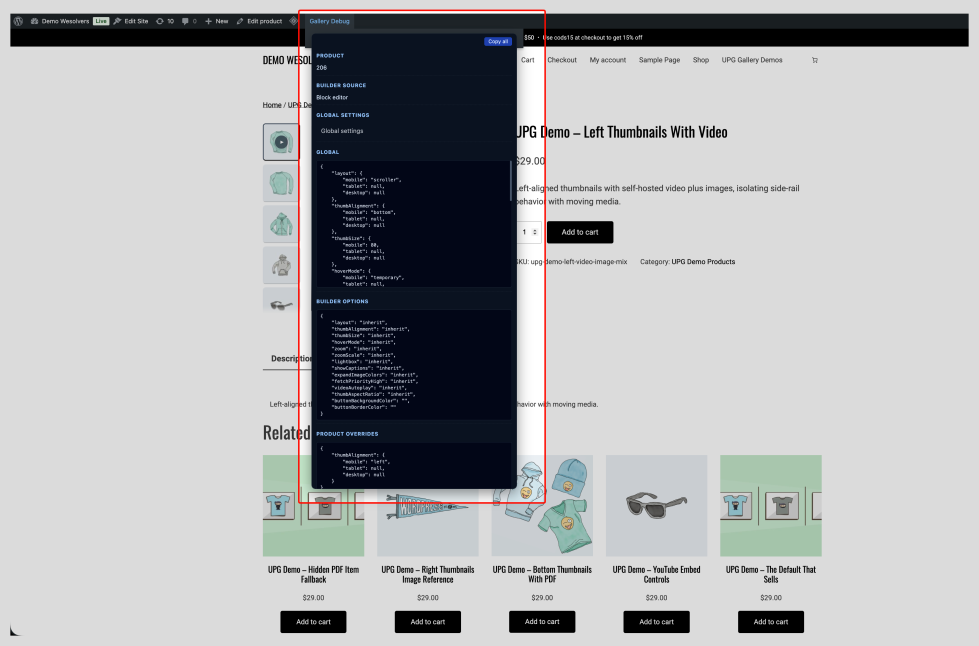Screen dimensions: 979x646
Task: Select the green long-sleeve shirt thumbnail
Action: (281, 183)
